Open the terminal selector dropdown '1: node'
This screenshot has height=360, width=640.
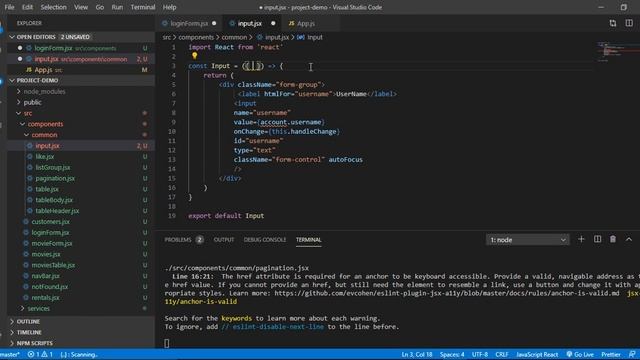point(527,240)
